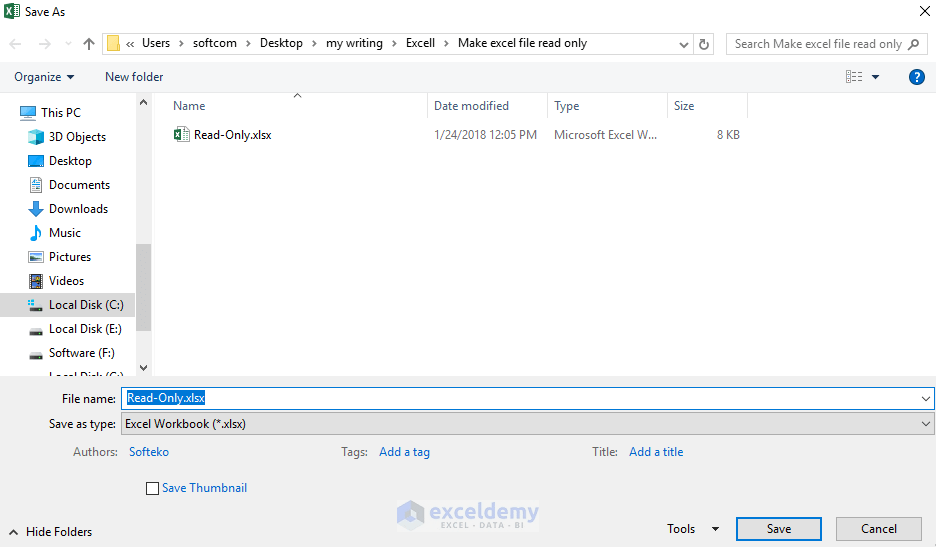
Task: Refresh the current folder view
Action: pyautogui.click(x=704, y=44)
